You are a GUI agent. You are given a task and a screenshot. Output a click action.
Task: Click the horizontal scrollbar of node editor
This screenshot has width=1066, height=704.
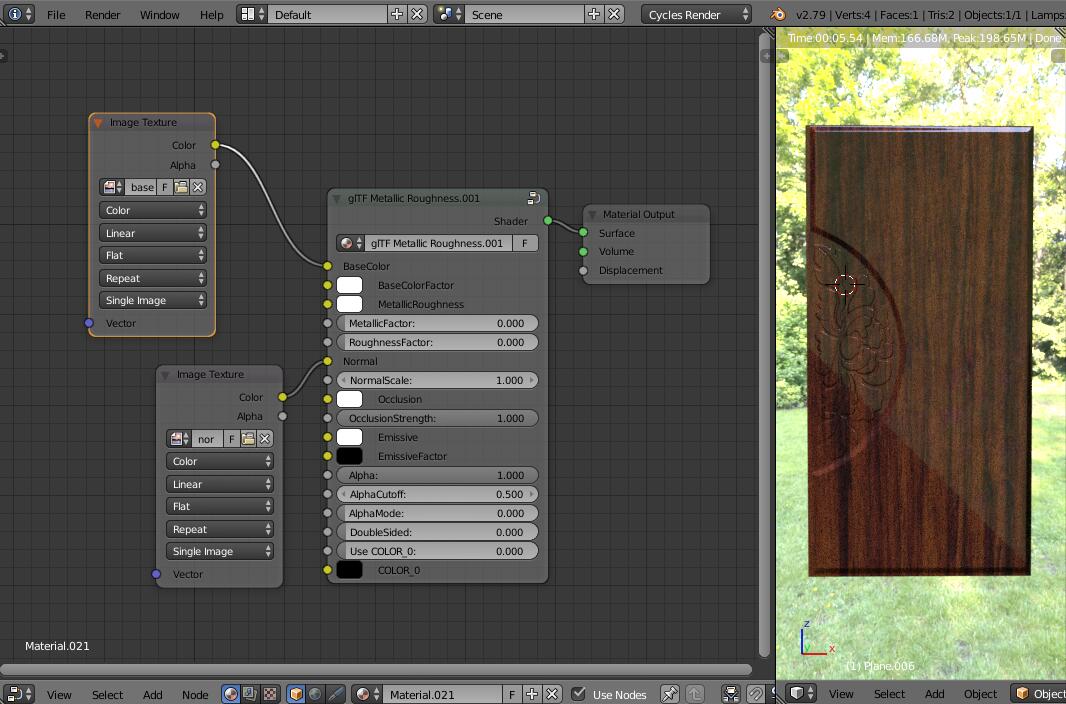click(x=377, y=670)
